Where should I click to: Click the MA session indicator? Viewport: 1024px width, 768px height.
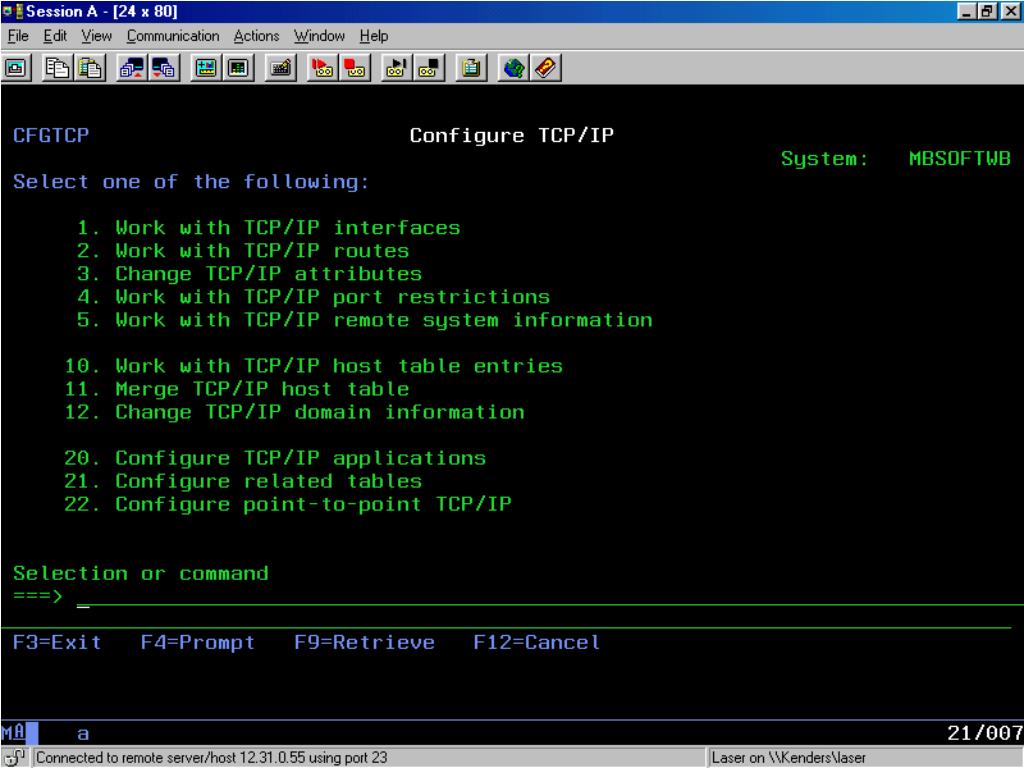pos(14,733)
